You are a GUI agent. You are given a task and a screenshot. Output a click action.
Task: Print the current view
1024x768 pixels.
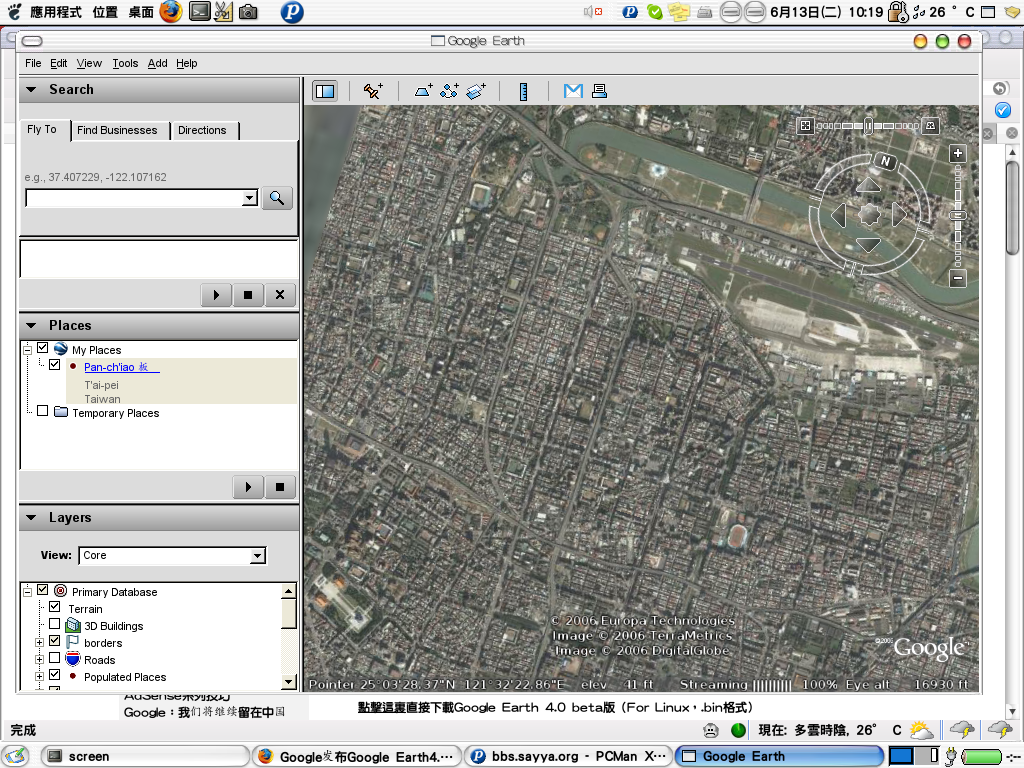599,91
